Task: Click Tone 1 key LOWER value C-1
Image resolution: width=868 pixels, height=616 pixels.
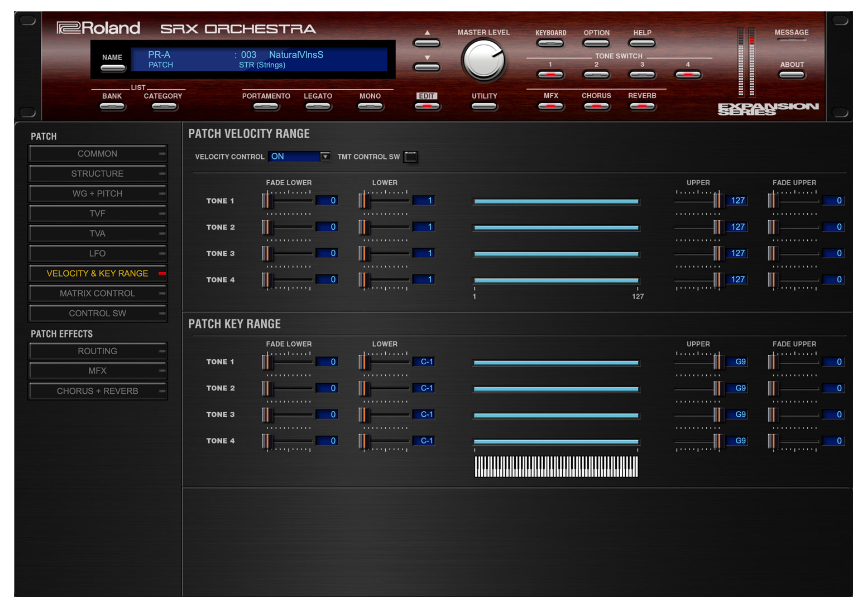Action: pos(423,362)
